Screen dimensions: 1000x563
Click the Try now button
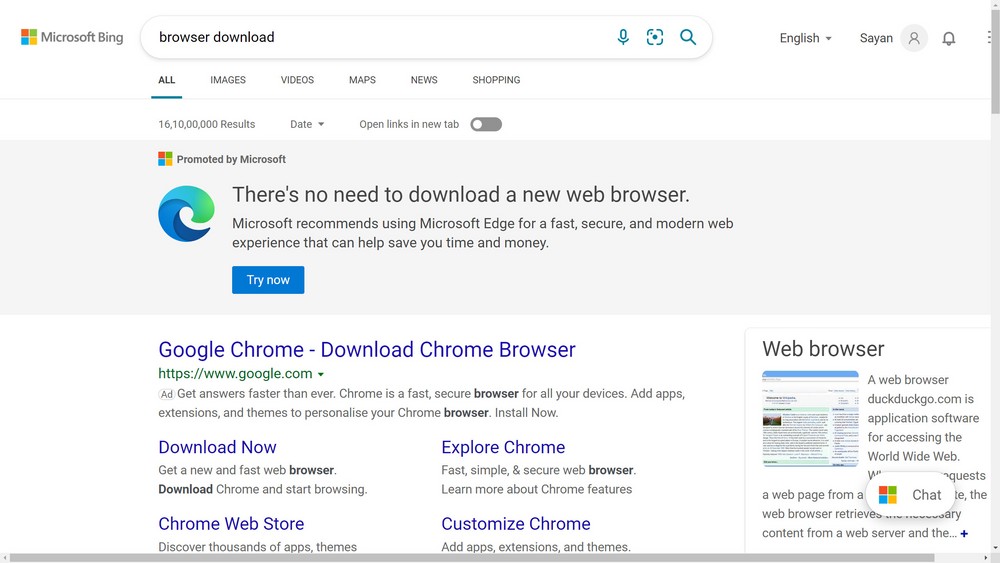pos(268,280)
